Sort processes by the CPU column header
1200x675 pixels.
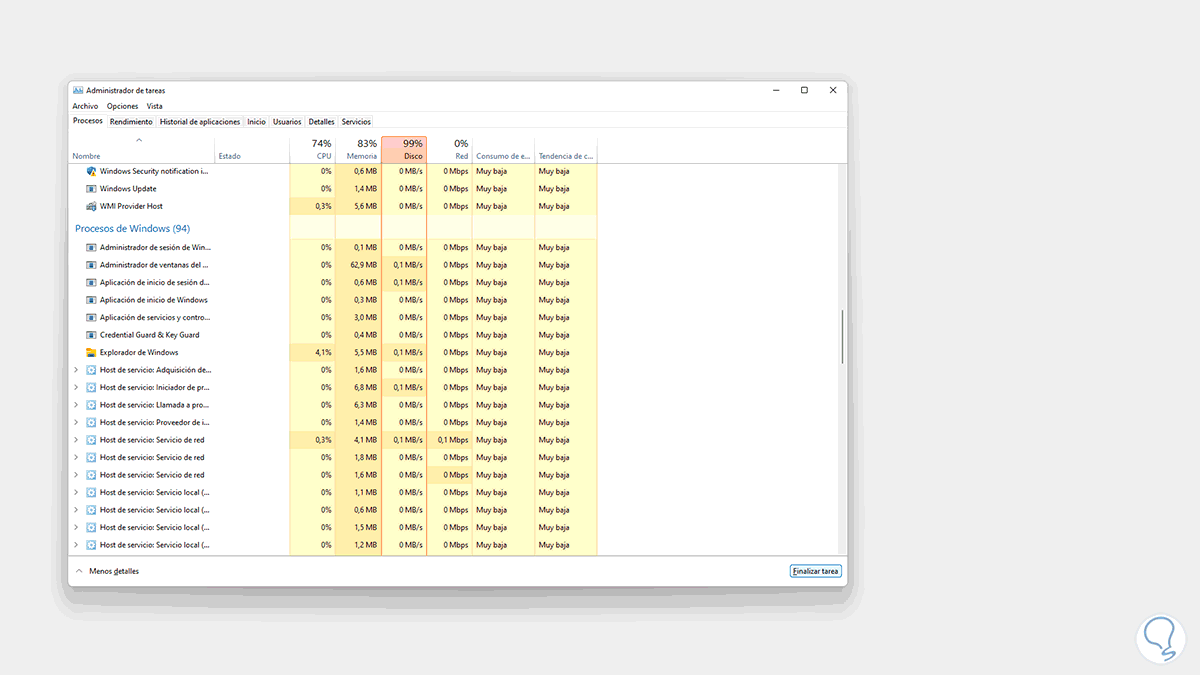tap(312, 150)
